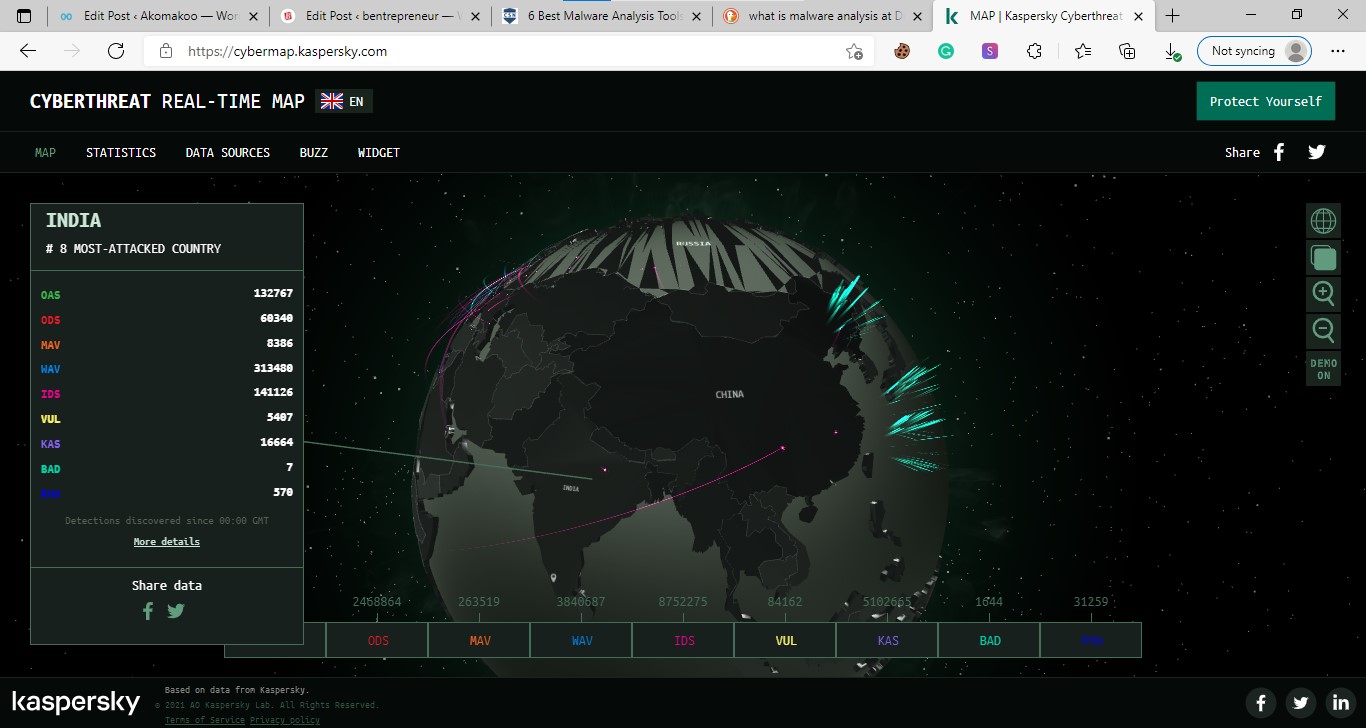Open Kaspersky Twitter page in footer
Screen dimensions: 1366x728
tap(1300, 702)
